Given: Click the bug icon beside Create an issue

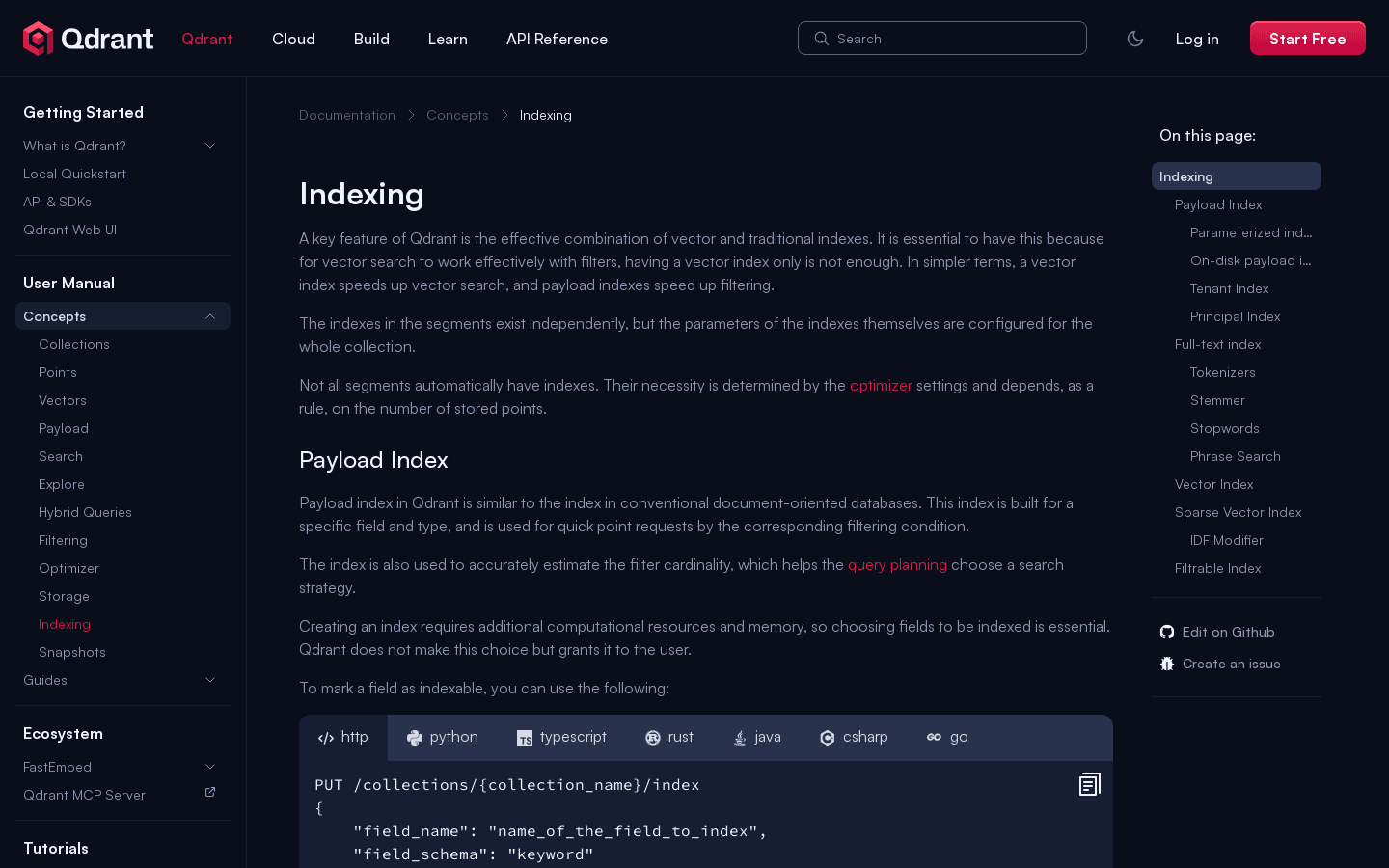Looking at the screenshot, I should point(1167,664).
